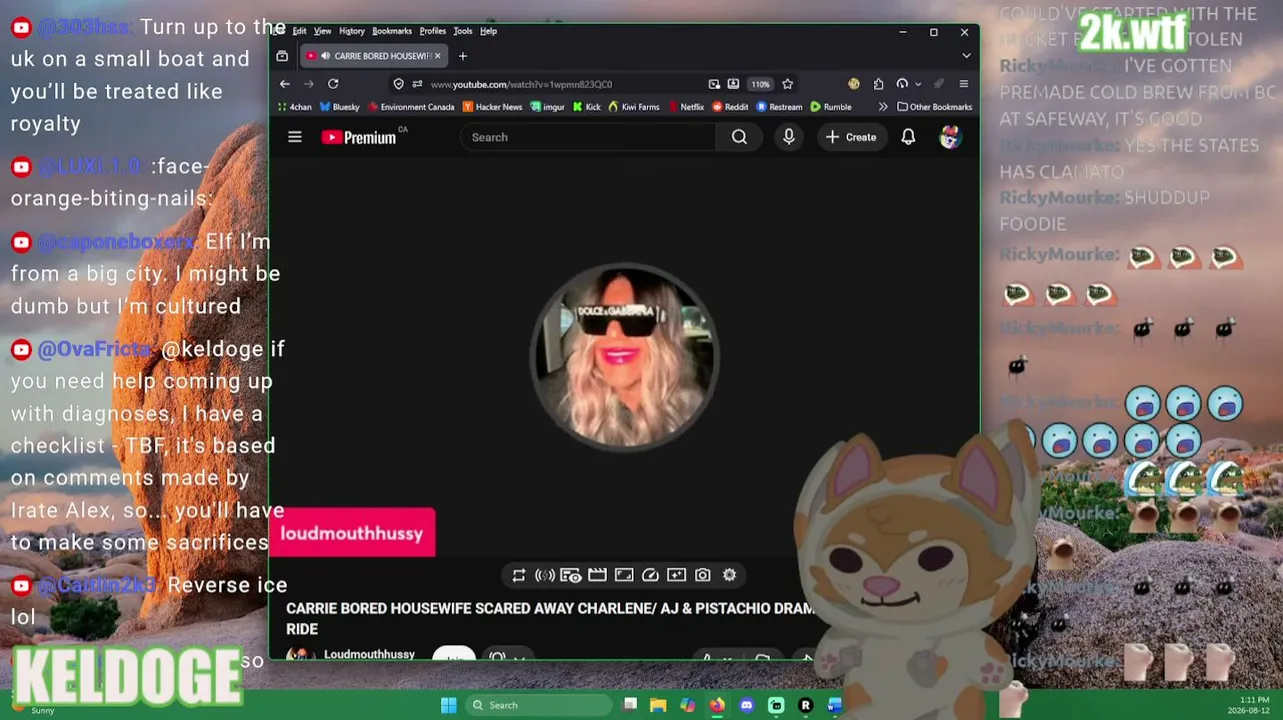
Task: Go back using the browser back arrow
Action: click(x=285, y=84)
